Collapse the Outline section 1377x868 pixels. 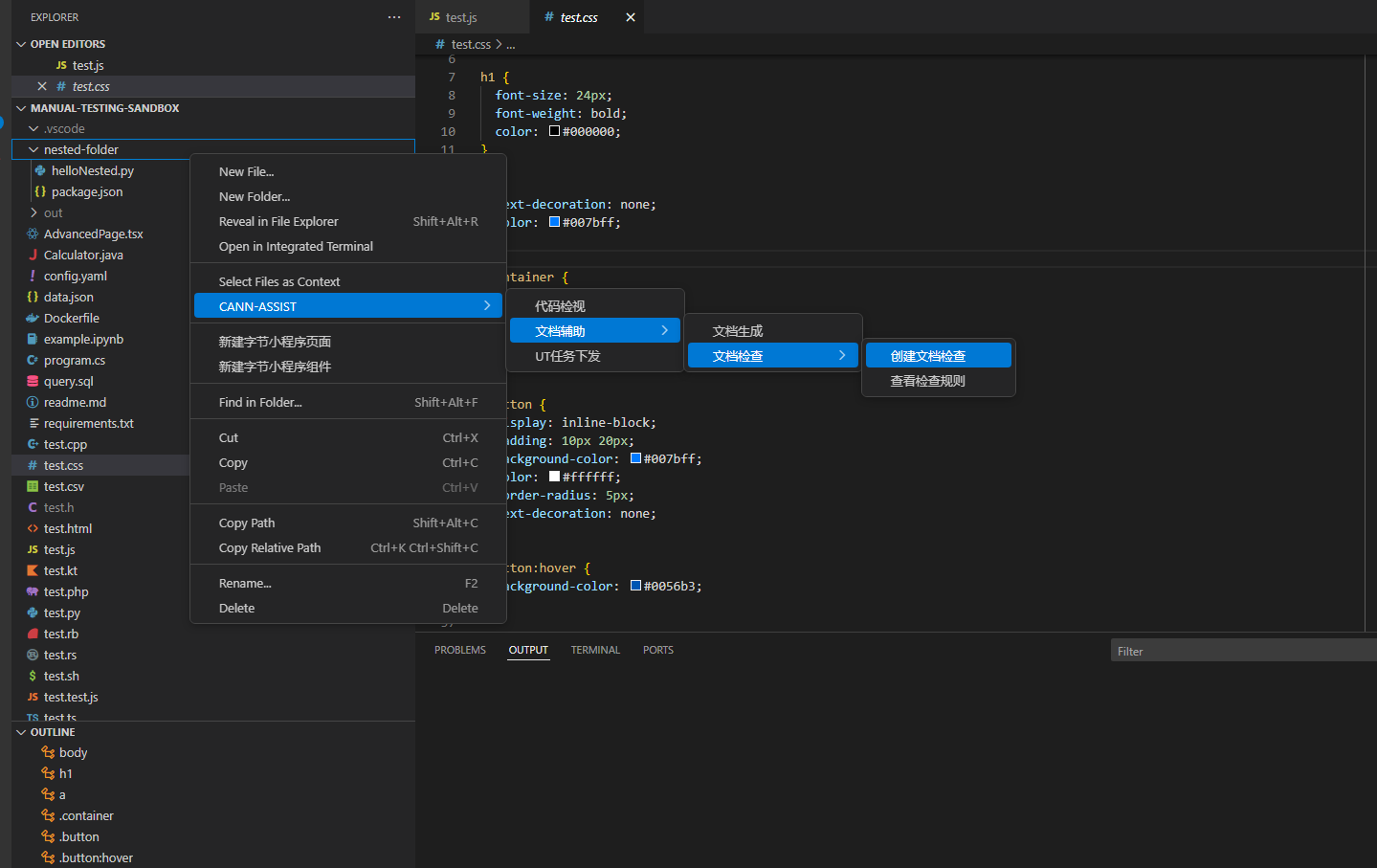(21, 732)
